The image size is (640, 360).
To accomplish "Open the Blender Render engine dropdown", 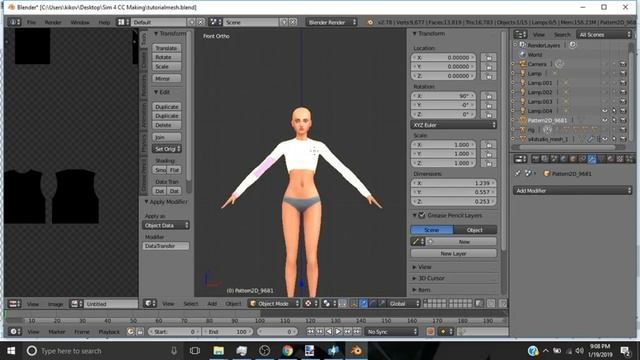I will pyautogui.click(x=332, y=22).
